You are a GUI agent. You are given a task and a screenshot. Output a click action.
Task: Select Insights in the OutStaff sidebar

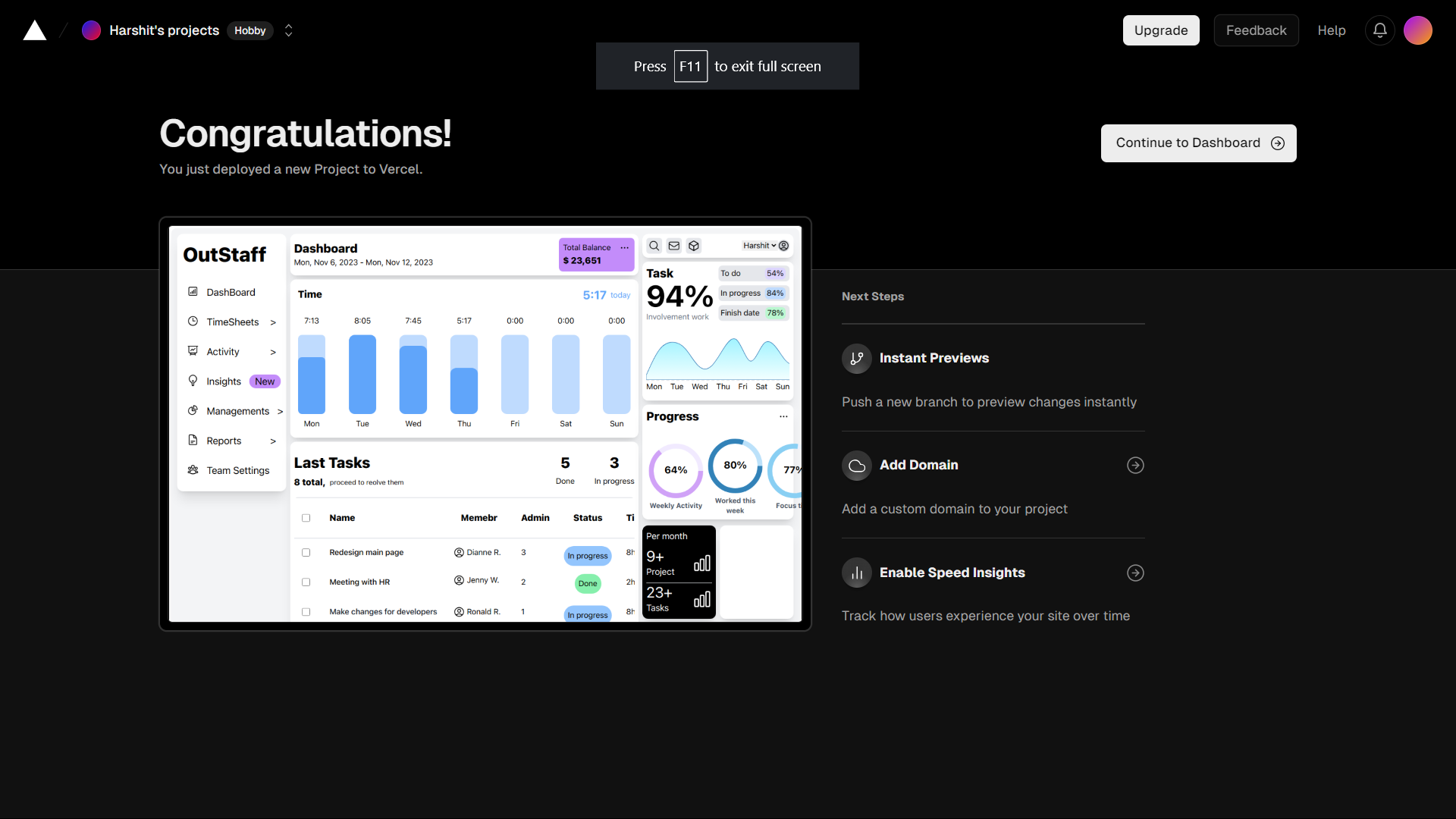[x=224, y=381]
